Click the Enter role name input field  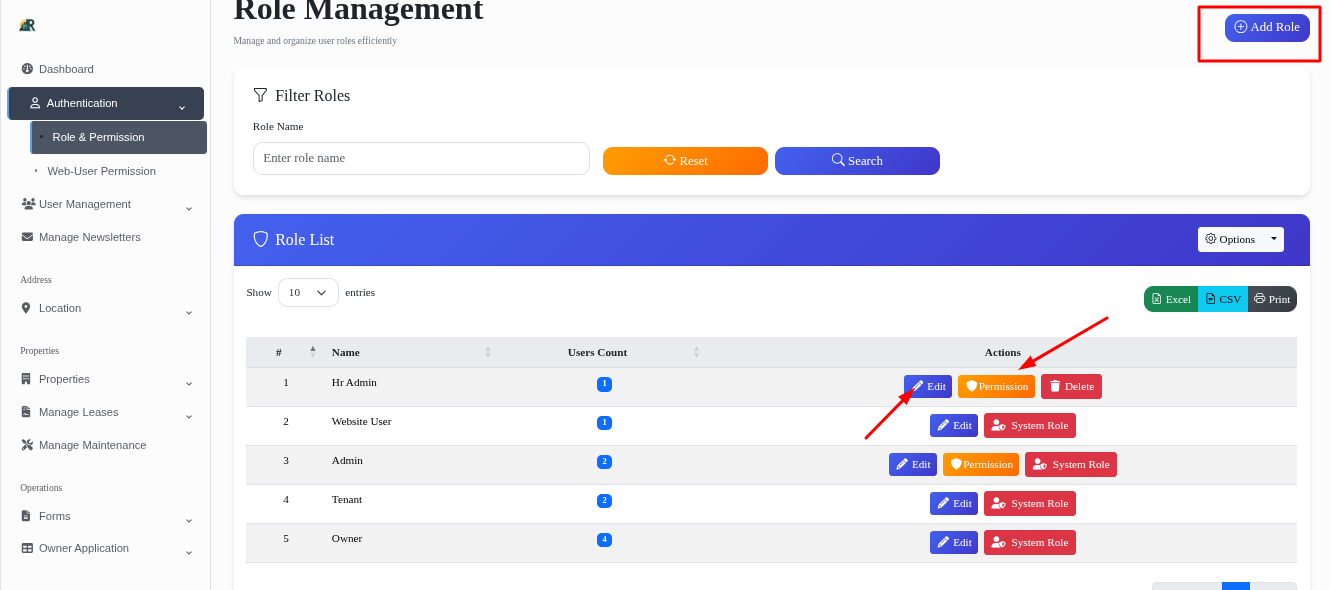click(420, 158)
